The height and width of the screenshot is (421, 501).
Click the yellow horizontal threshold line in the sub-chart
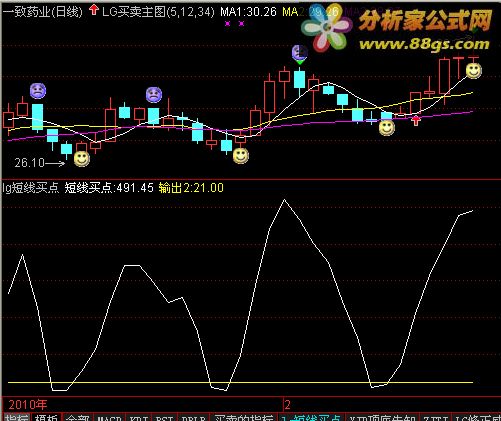click(x=240, y=382)
